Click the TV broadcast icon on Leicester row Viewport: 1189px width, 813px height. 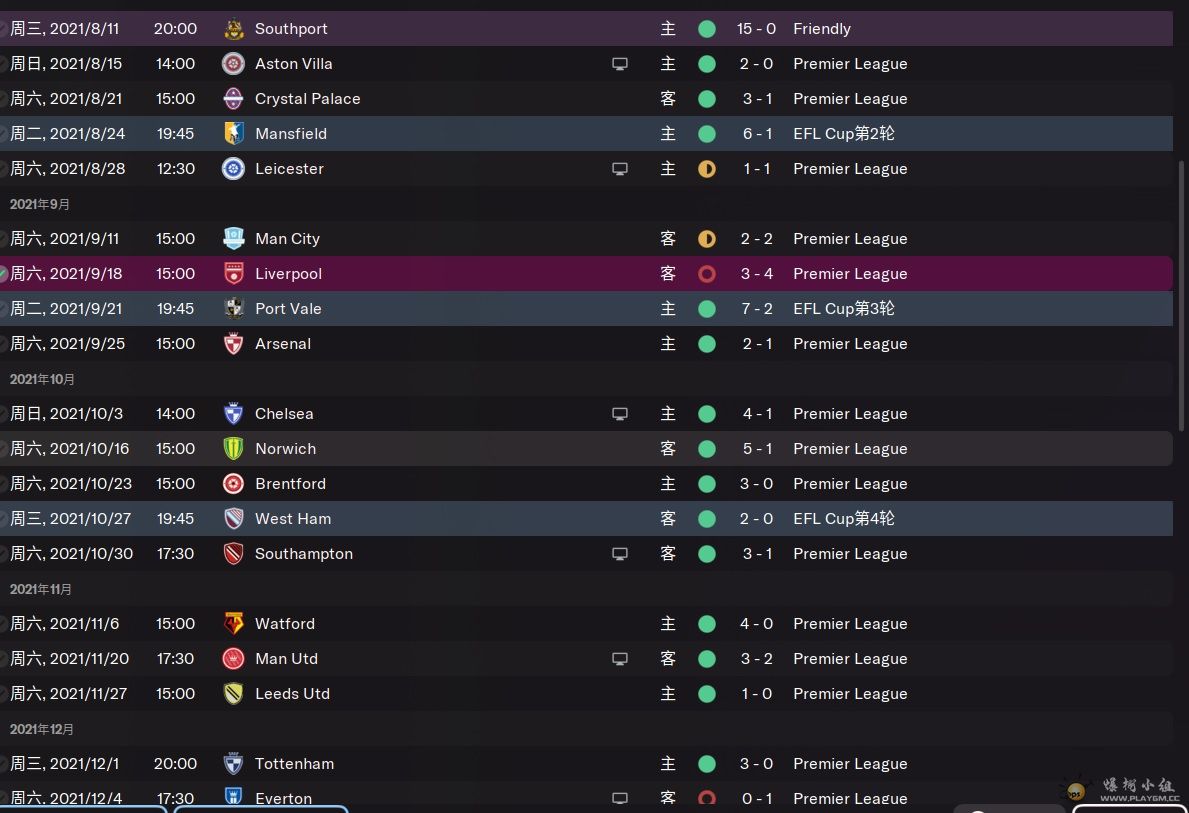click(620, 169)
